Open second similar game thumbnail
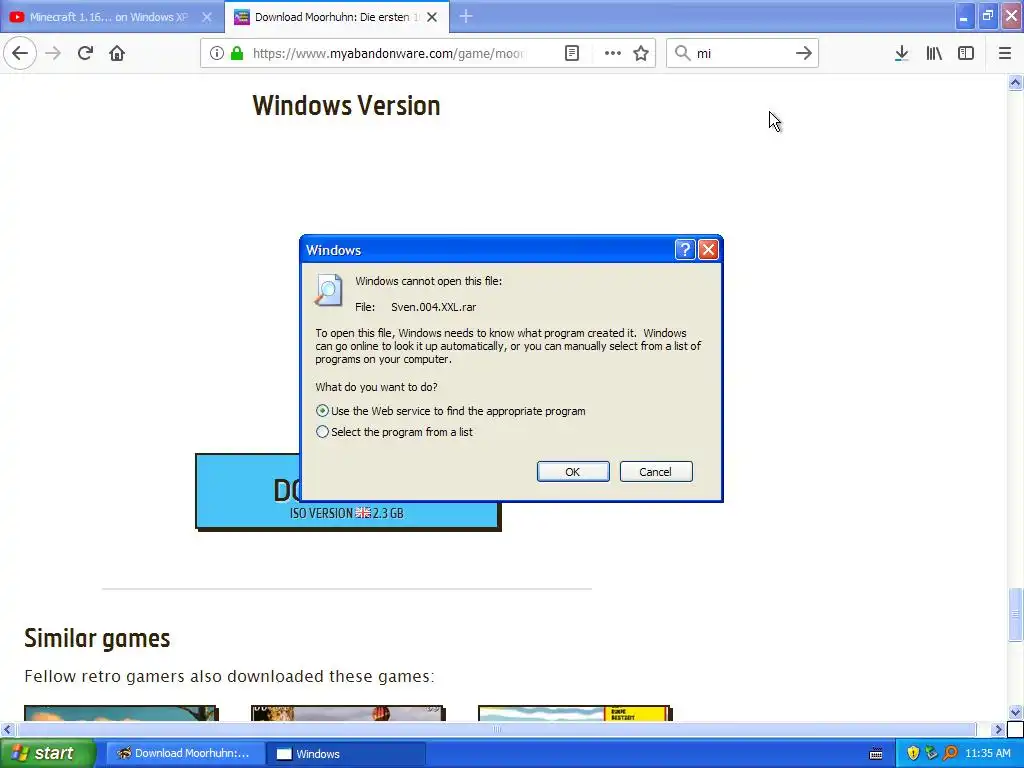1024x768 pixels. (347, 713)
